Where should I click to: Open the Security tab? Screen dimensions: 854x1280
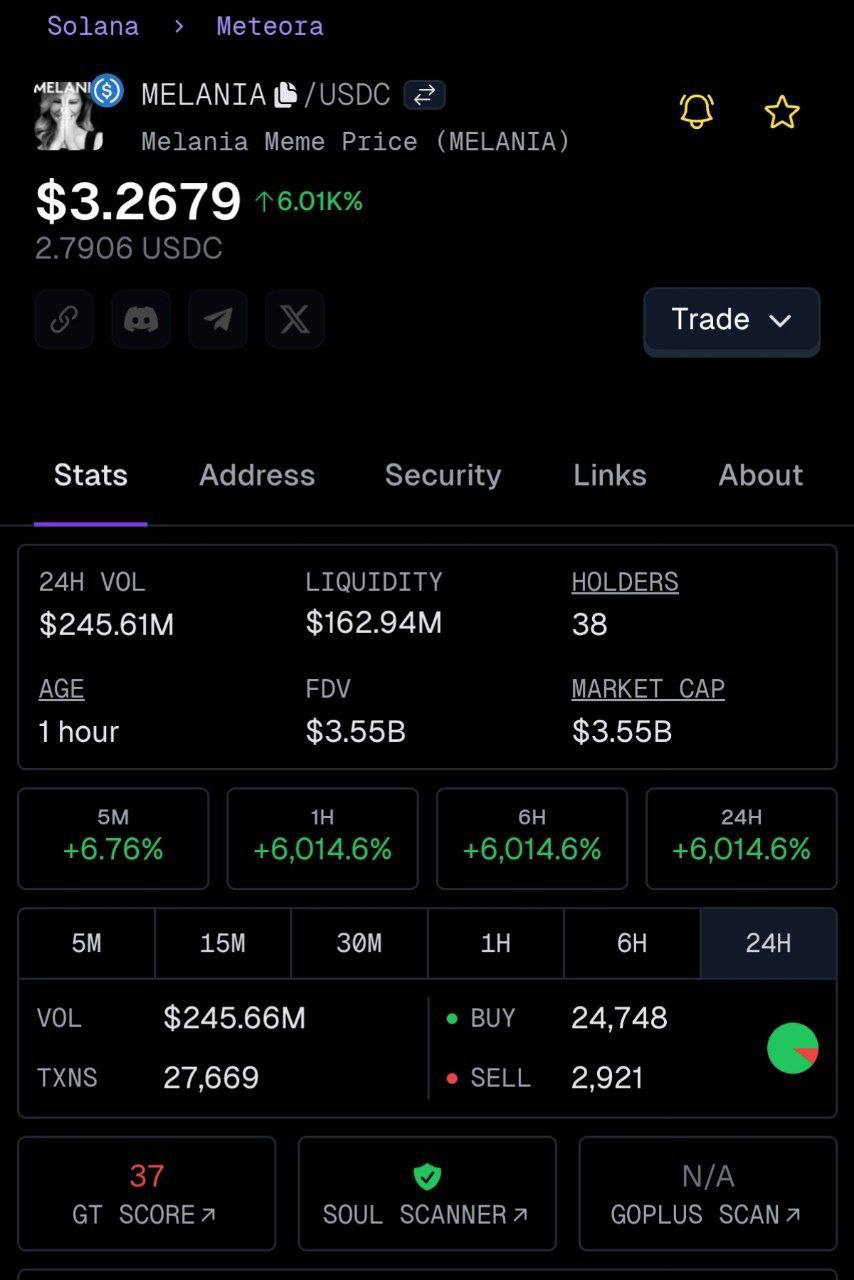443,475
